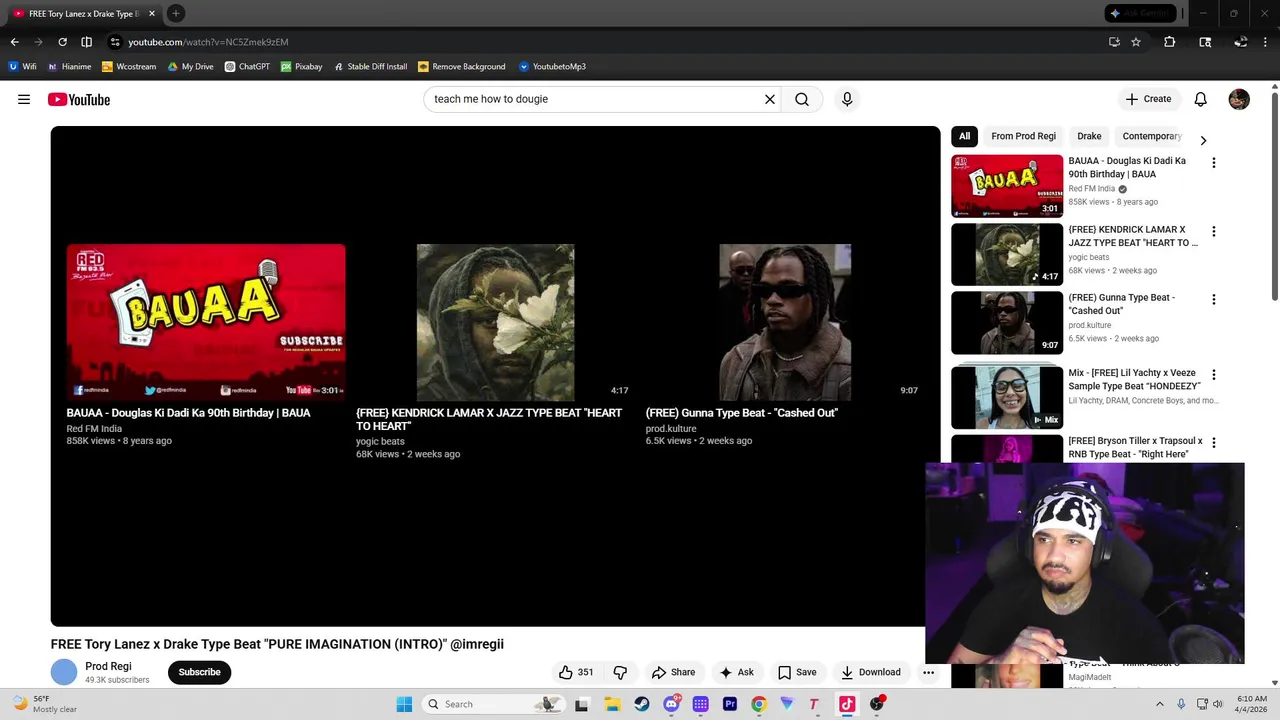This screenshot has width=1280, height=720.
Task: Open Chrome from taskbar
Action: [759, 704]
